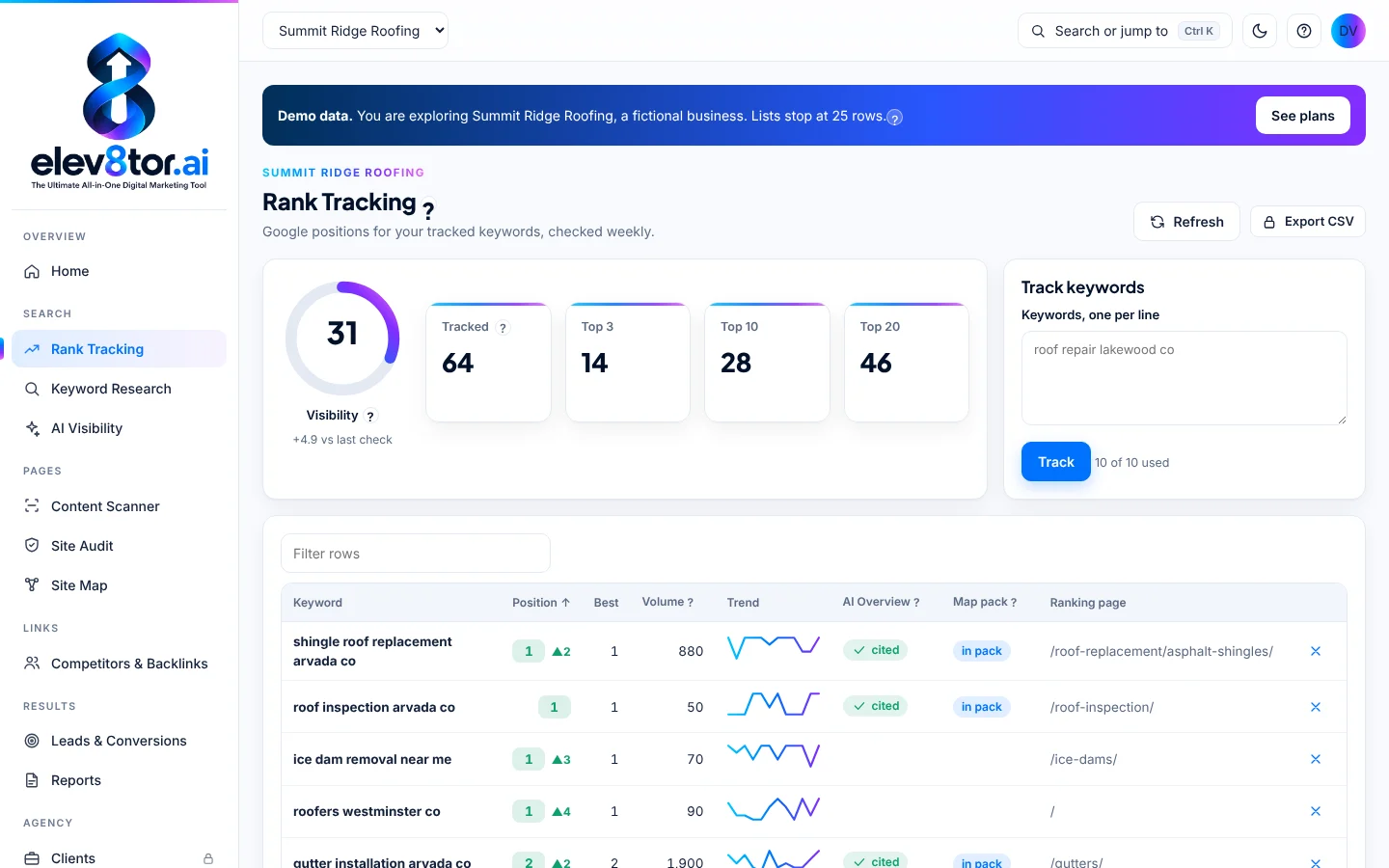Remove roofers westminster co keyword
Screen dimensions: 1389x868
[1316, 811]
